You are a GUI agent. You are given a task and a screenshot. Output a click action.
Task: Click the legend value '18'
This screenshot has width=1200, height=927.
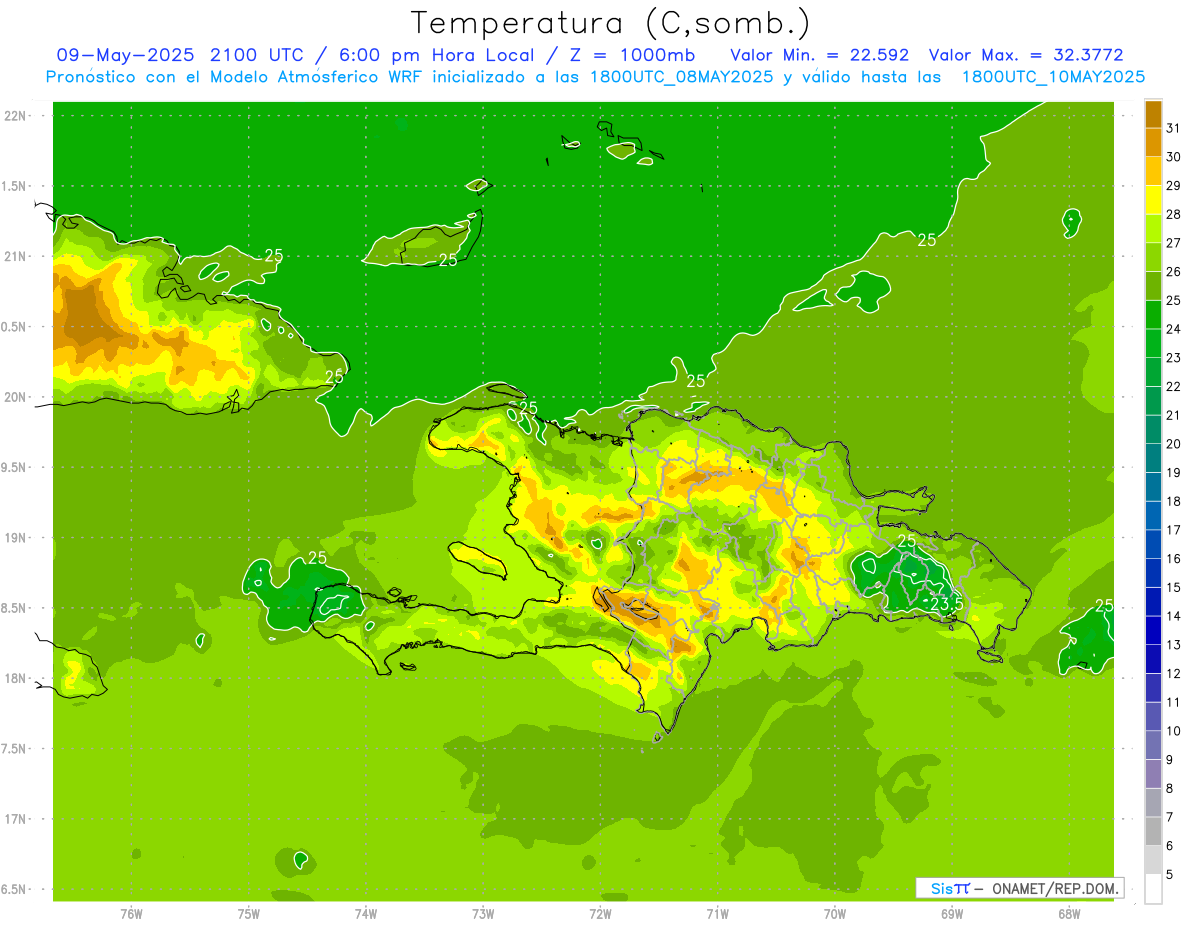click(1174, 502)
